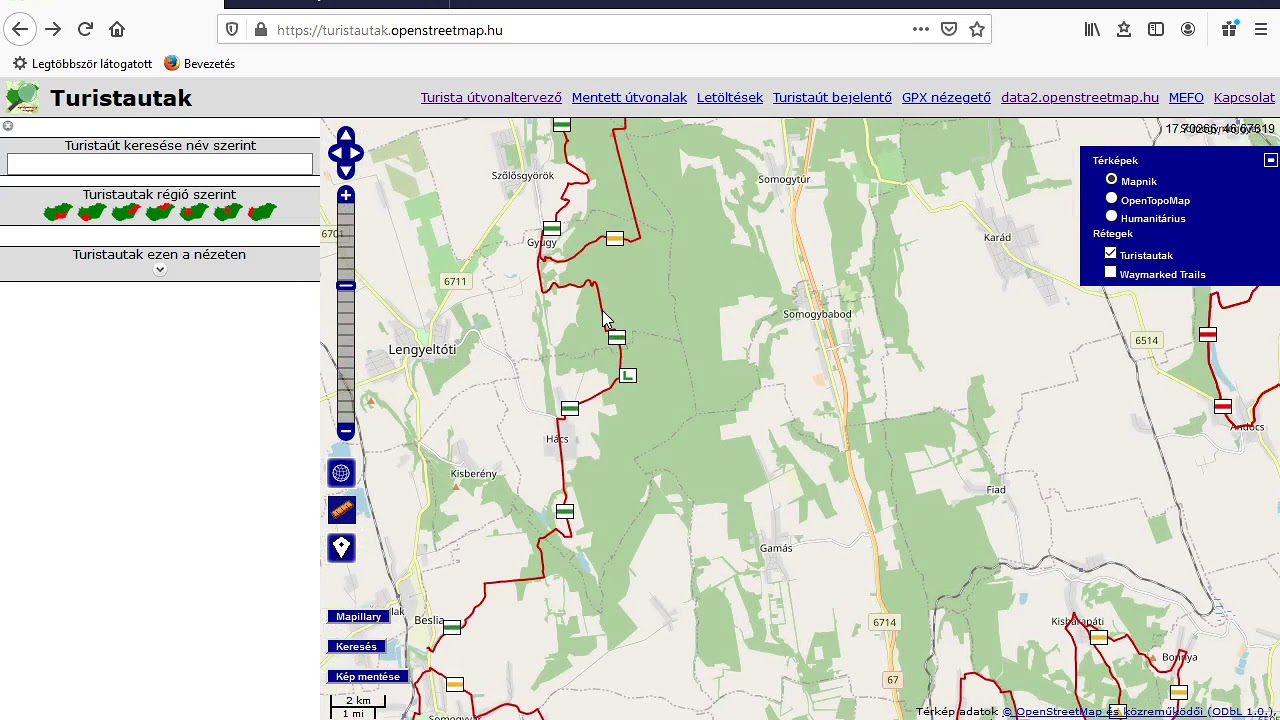
Task: Select the OpenTopoMap base map
Action: point(1111,199)
